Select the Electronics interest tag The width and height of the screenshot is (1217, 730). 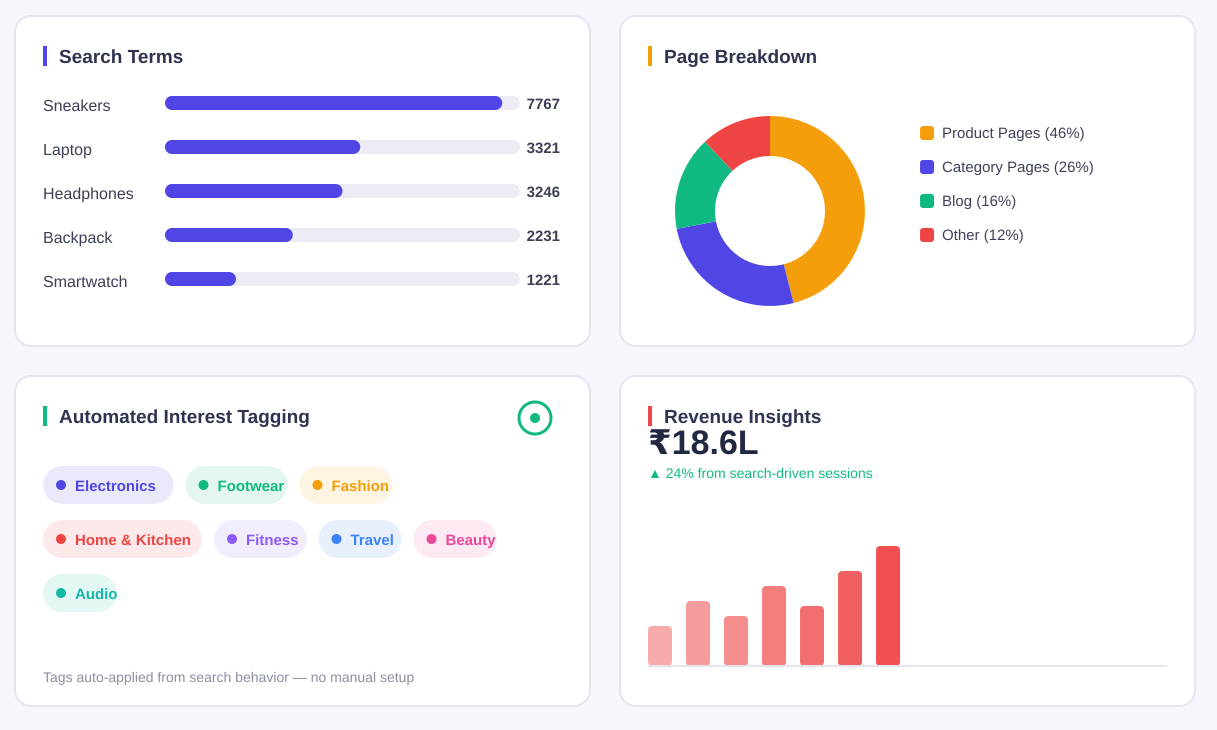[x=108, y=485]
